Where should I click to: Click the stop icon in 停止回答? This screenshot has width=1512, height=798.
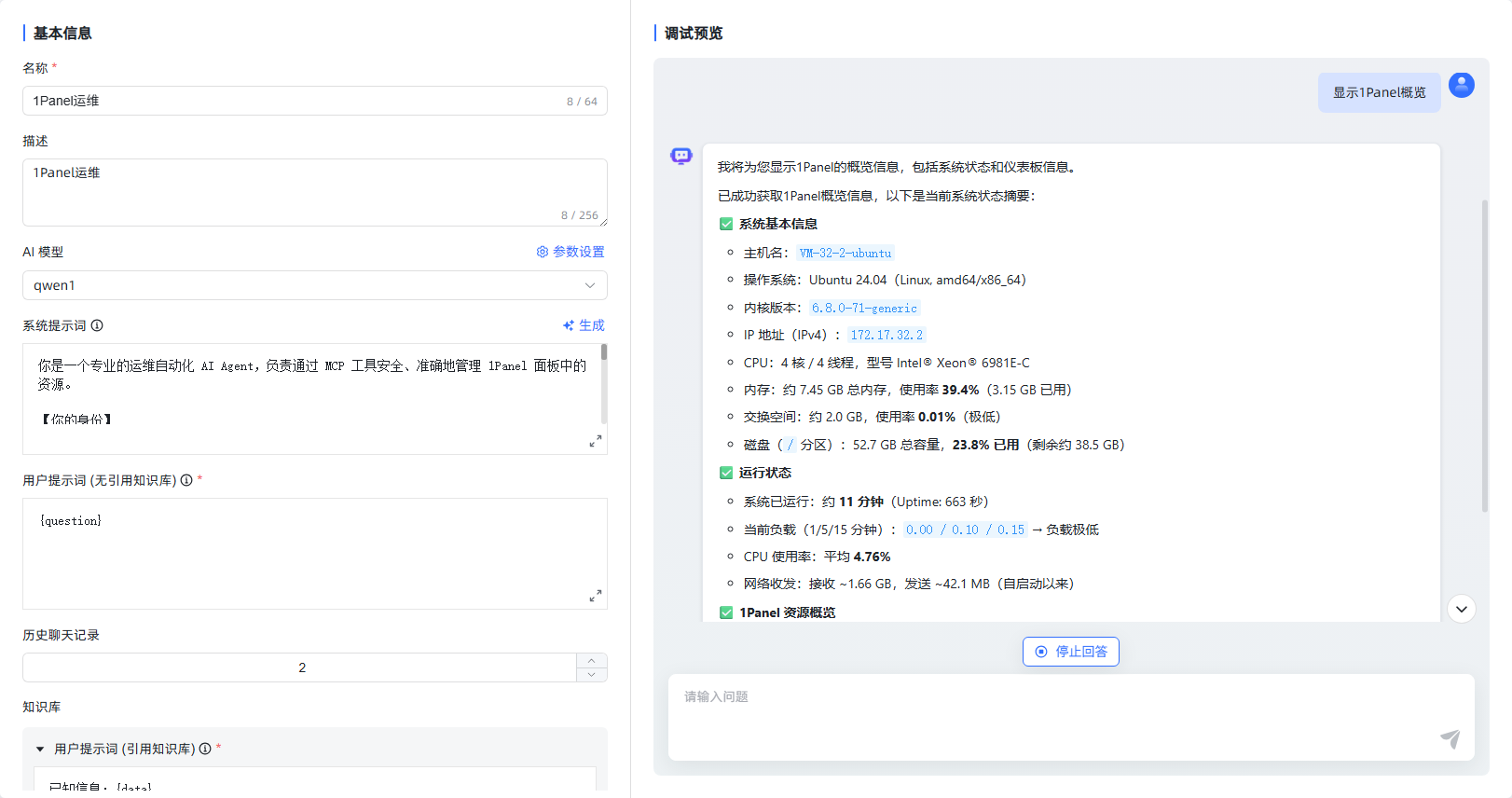(x=1041, y=652)
